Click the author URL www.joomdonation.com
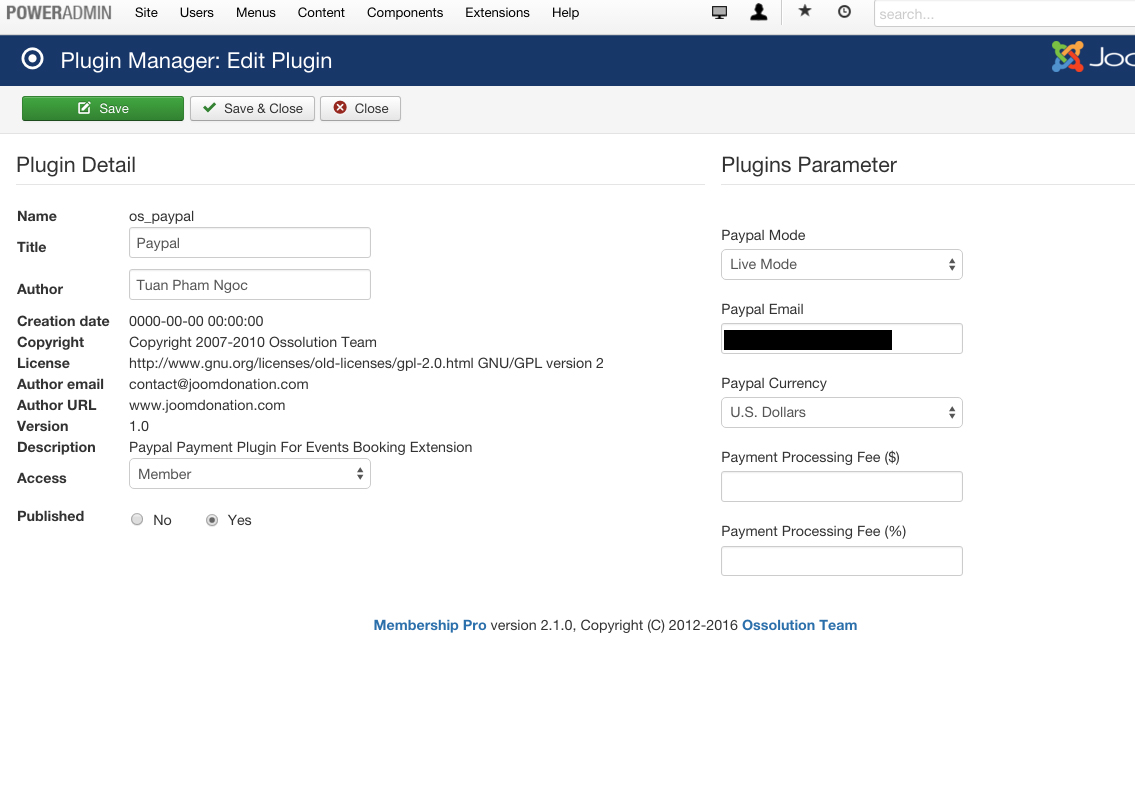Viewport: 1135px width, 812px height. pyautogui.click(x=207, y=405)
